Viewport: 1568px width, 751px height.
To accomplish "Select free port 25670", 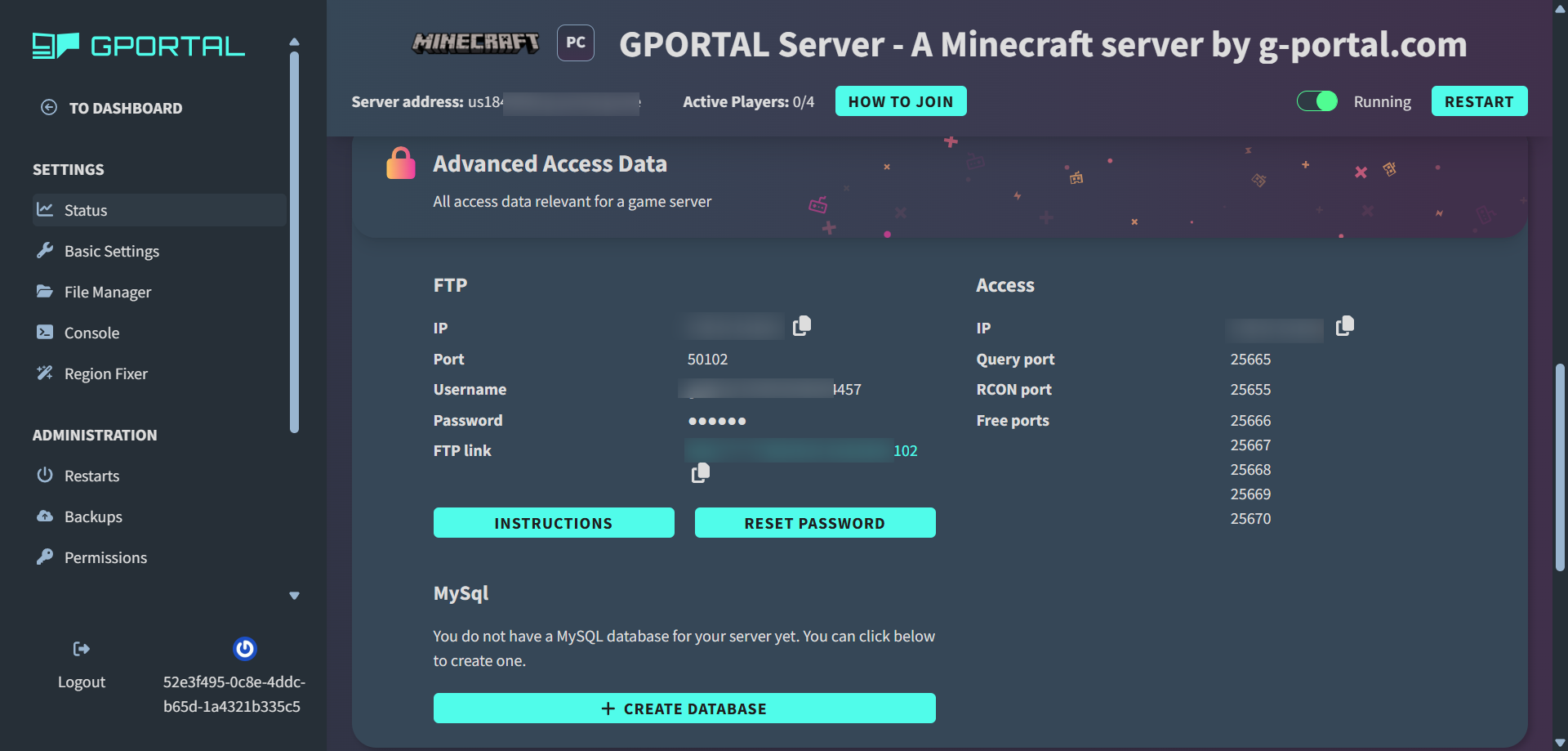I will click(1250, 518).
